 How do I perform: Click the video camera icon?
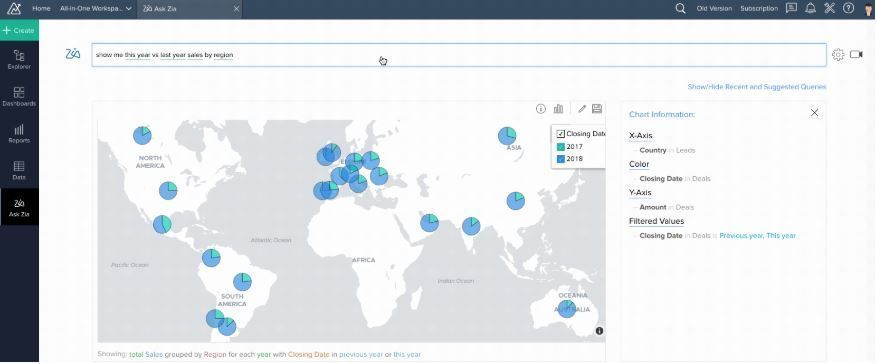856,54
